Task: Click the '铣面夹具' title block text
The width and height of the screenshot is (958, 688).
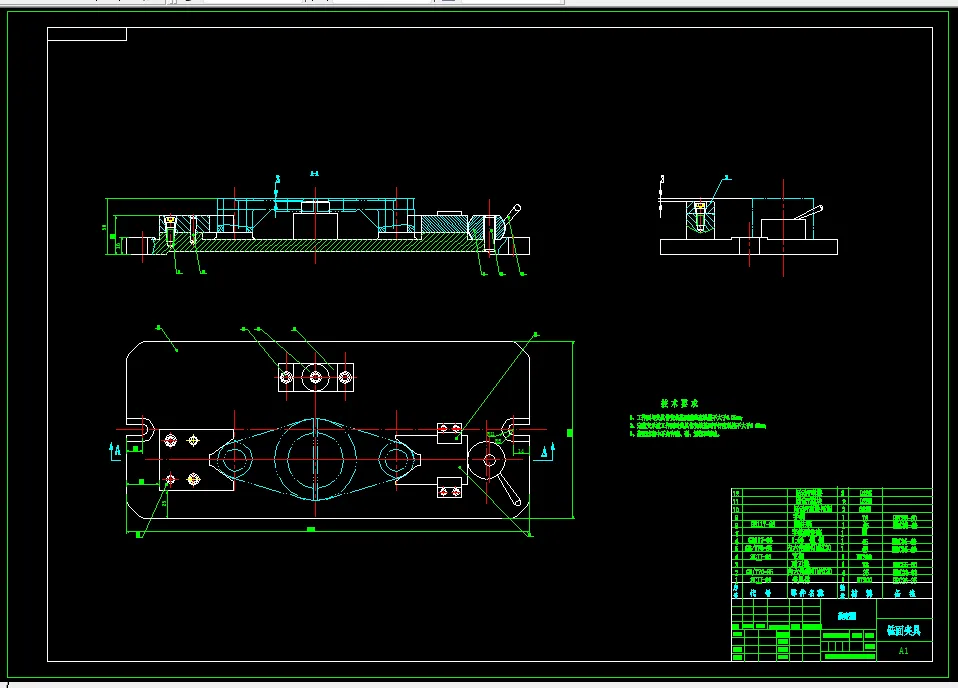Action: coord(904,631)
